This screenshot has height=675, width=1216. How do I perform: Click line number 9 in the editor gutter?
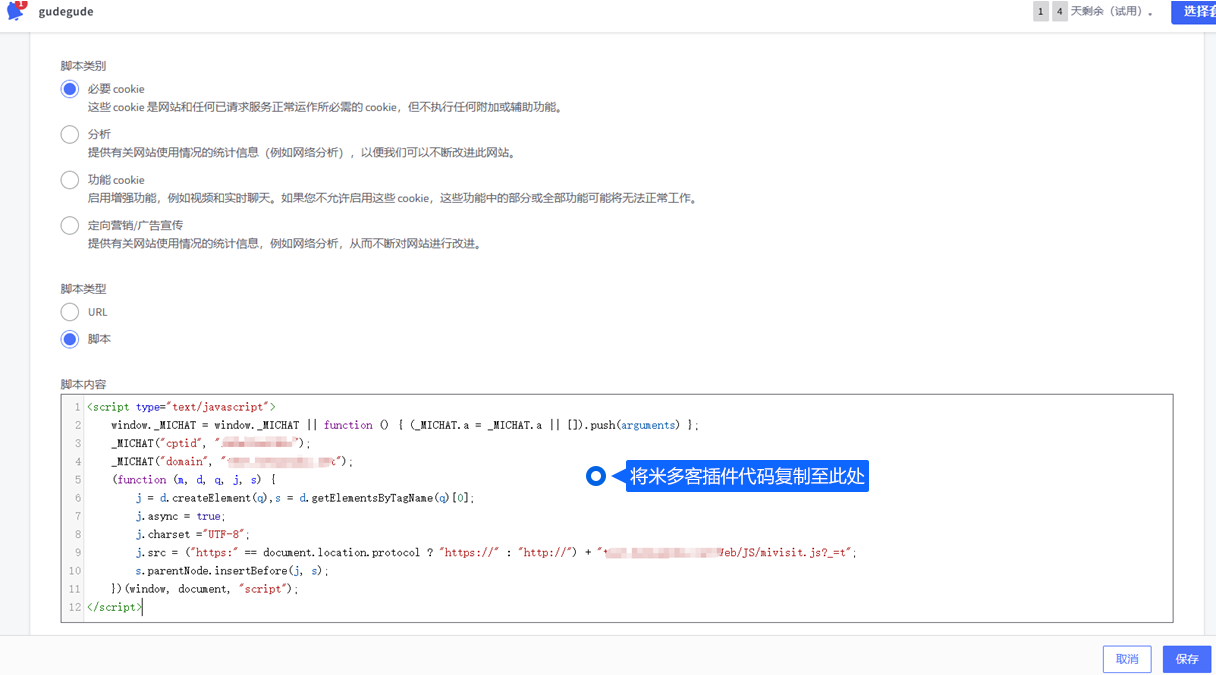[76, 552]
